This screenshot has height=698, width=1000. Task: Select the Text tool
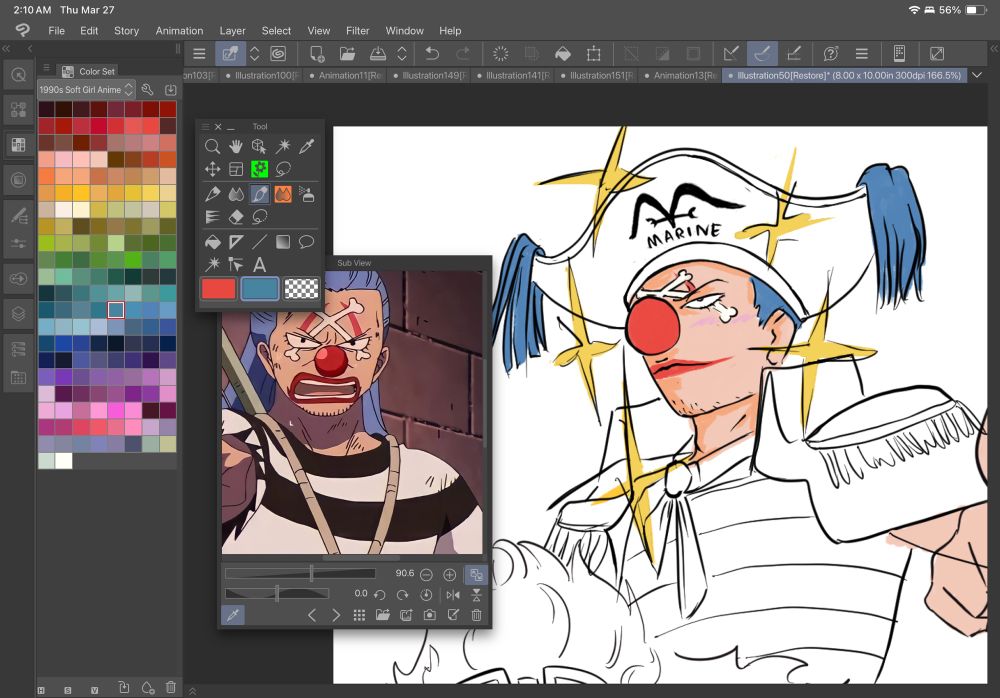click(x=259, y=265)
